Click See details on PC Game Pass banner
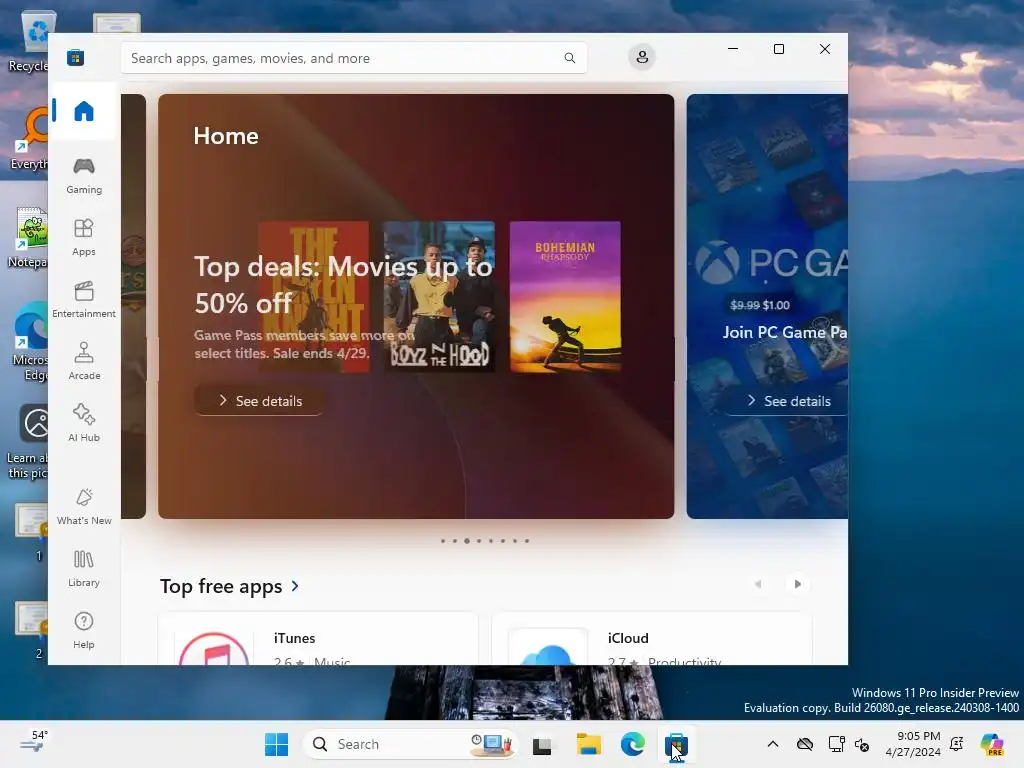This screenshot has width=1024, height=768. click(x=788, y=401)
